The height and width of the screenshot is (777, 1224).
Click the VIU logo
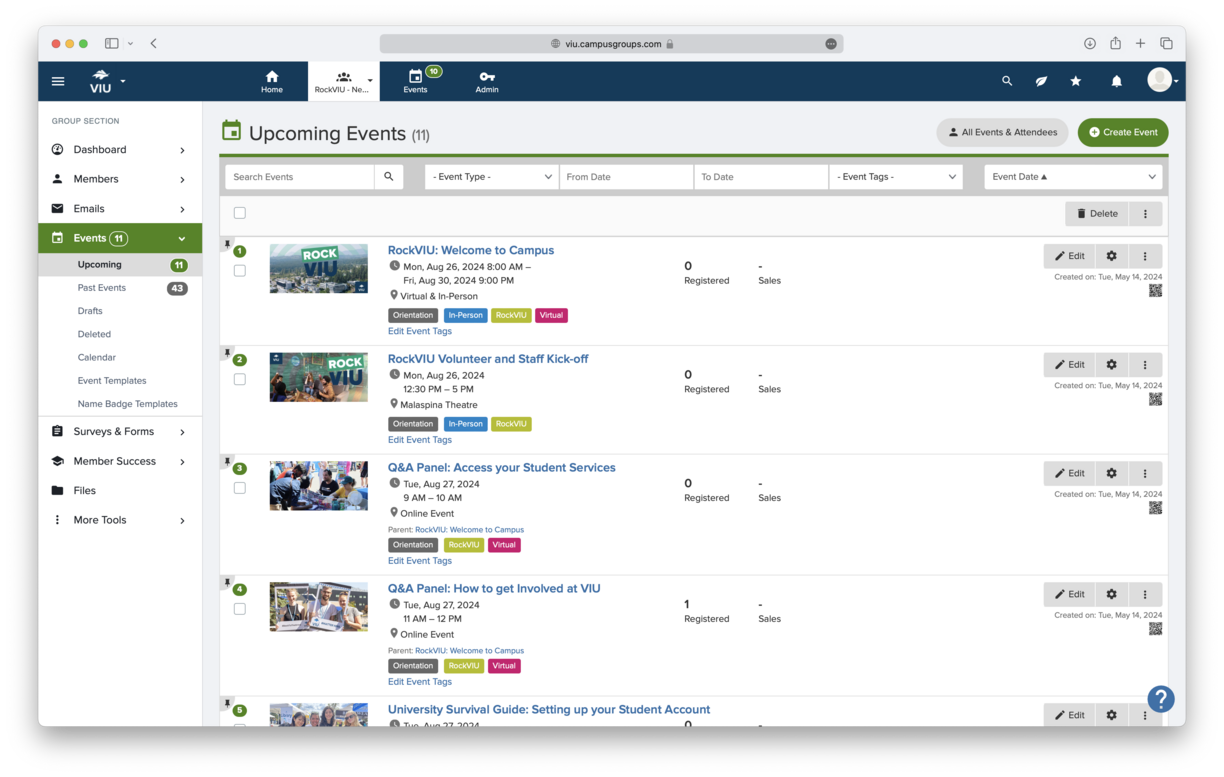(x=100, y=81)
